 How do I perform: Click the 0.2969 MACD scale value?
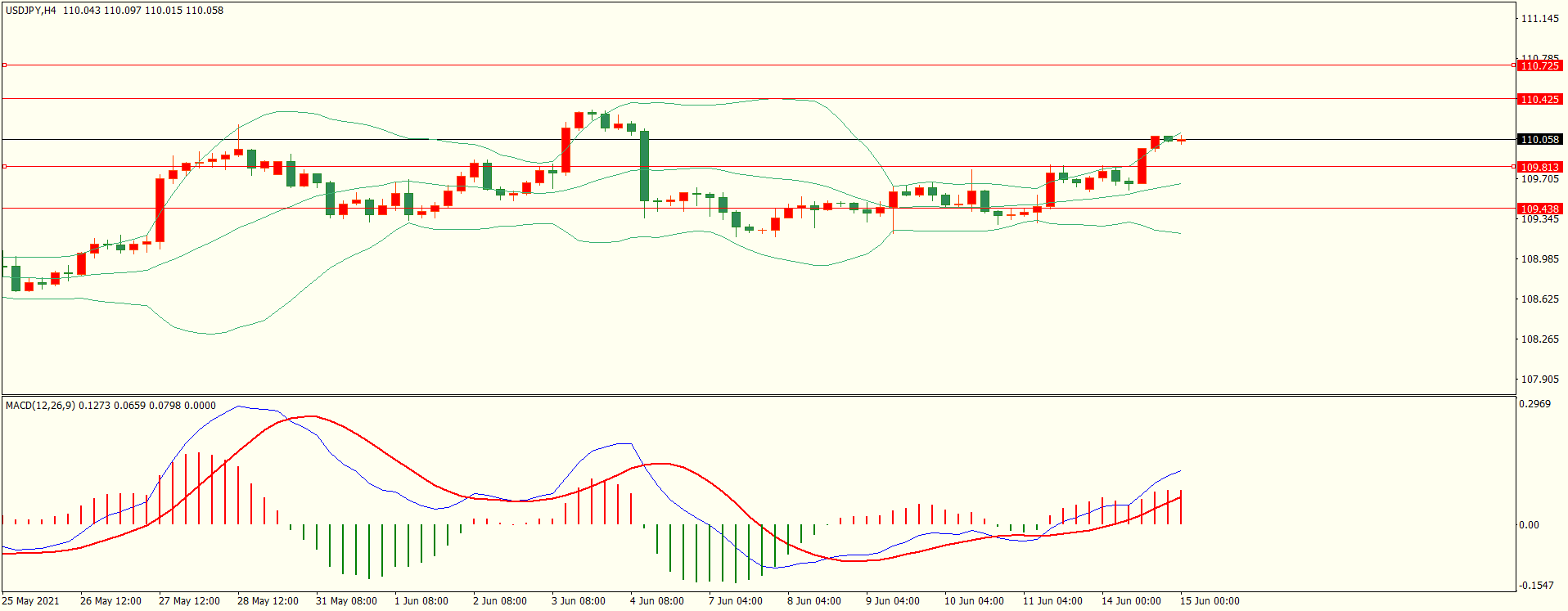(x=1534, y=404)
